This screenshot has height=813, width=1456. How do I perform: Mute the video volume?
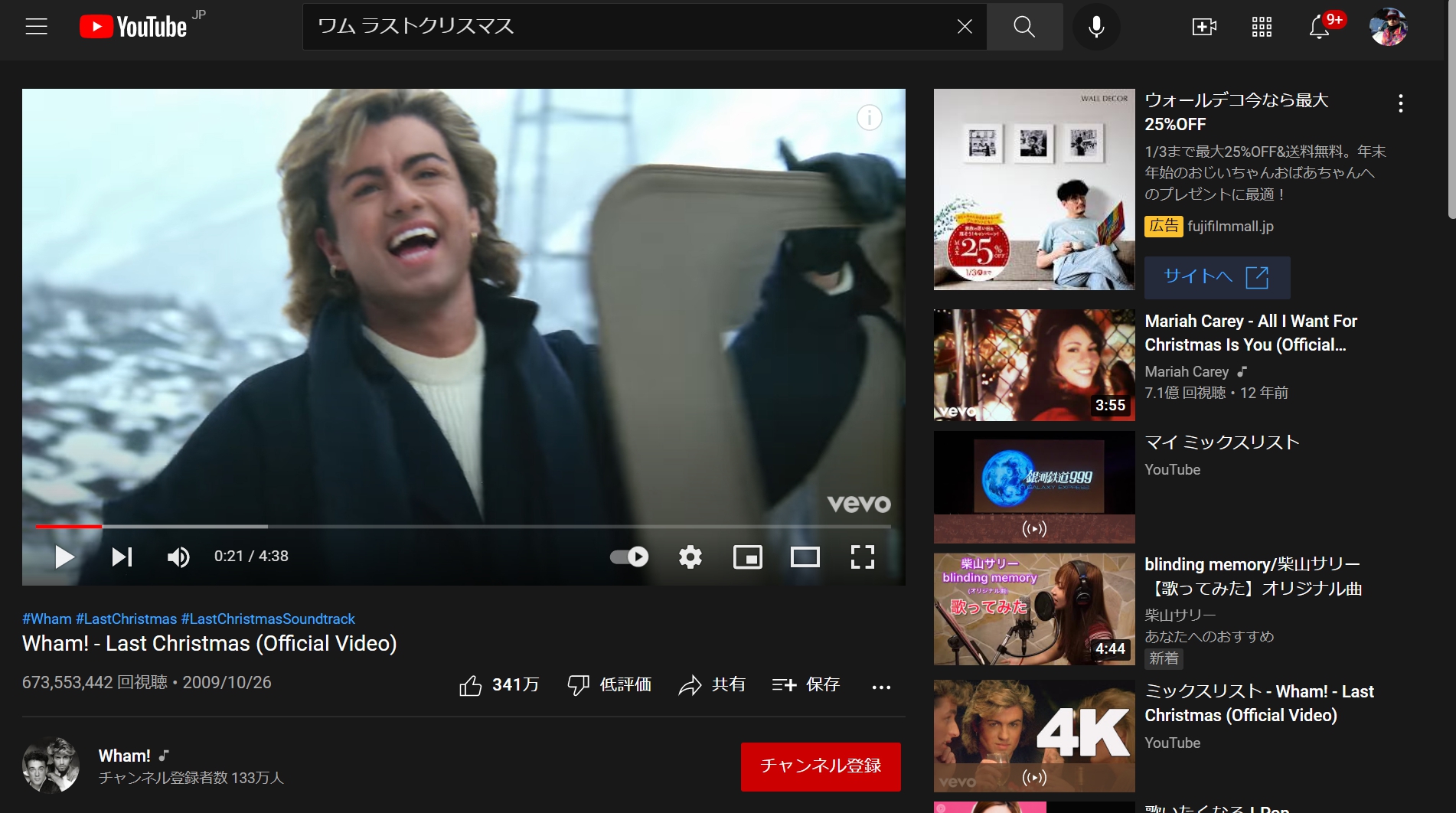[178, 557]
